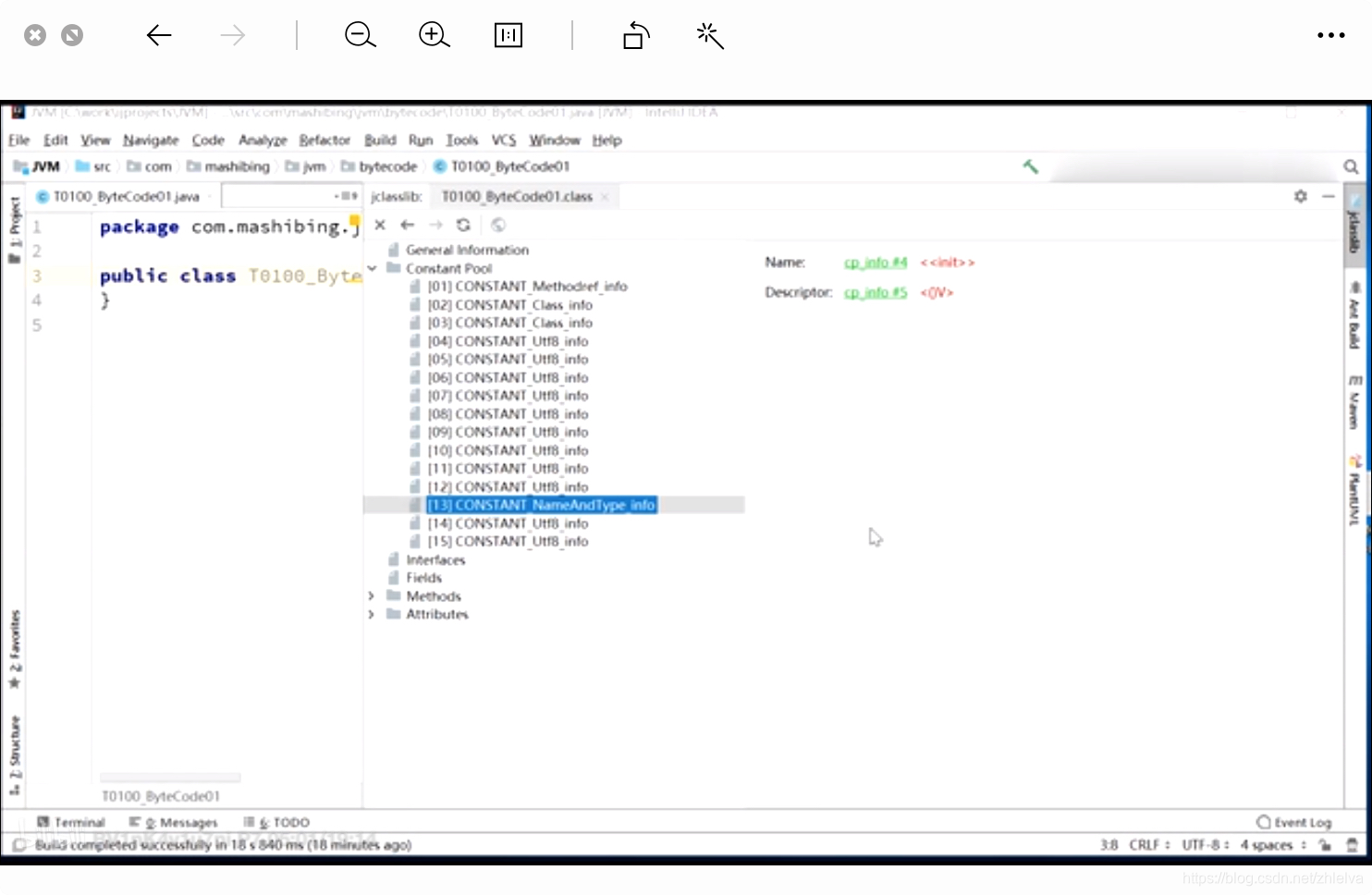
Task: Click the zoom out magnifier in the viewer toolbar
Action: (x=361, y=35)
